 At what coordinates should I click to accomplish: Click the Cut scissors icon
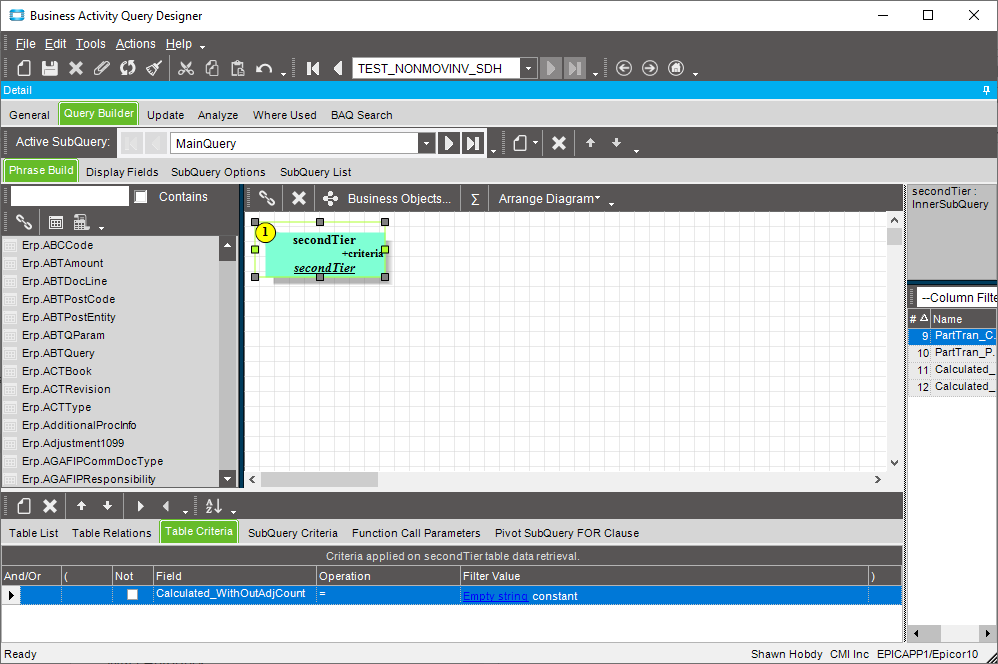click(185, 68)
